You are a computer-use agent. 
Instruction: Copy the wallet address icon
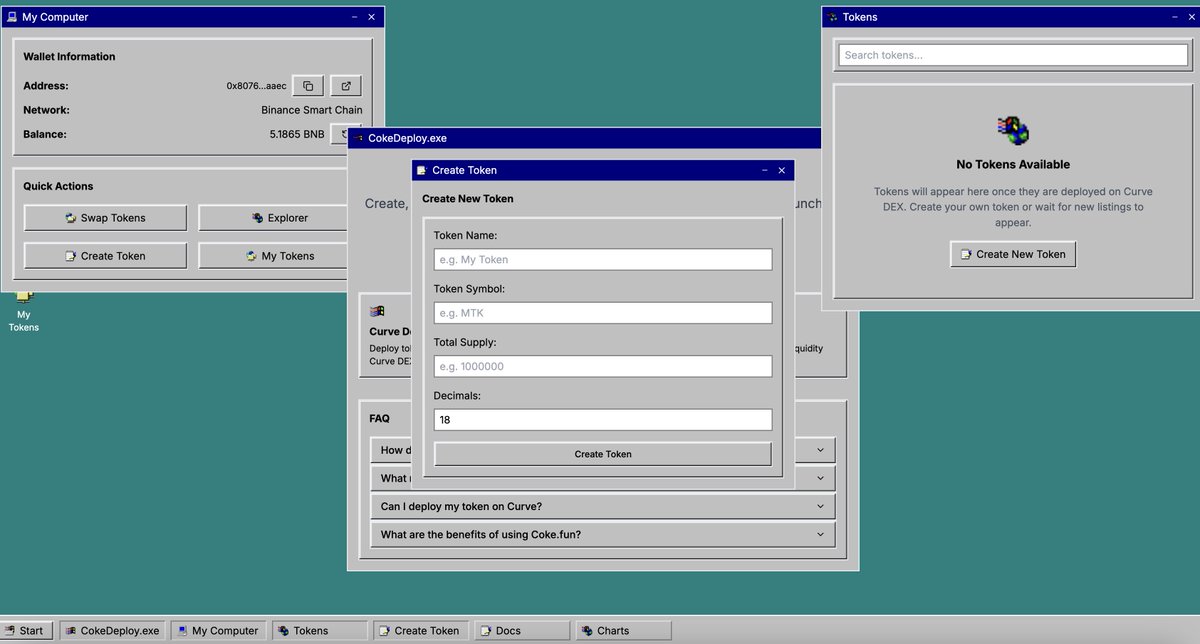click(x=308, y=86)
